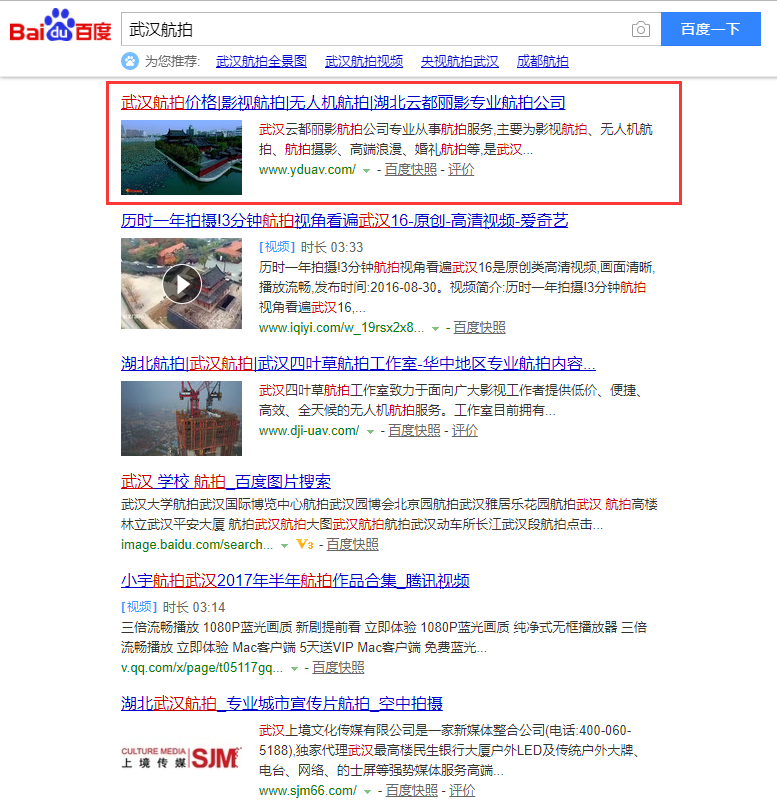Open 百度快照 for iqiyi result
The height and width of the screenshot is (803, 777).
pos(479,327)
